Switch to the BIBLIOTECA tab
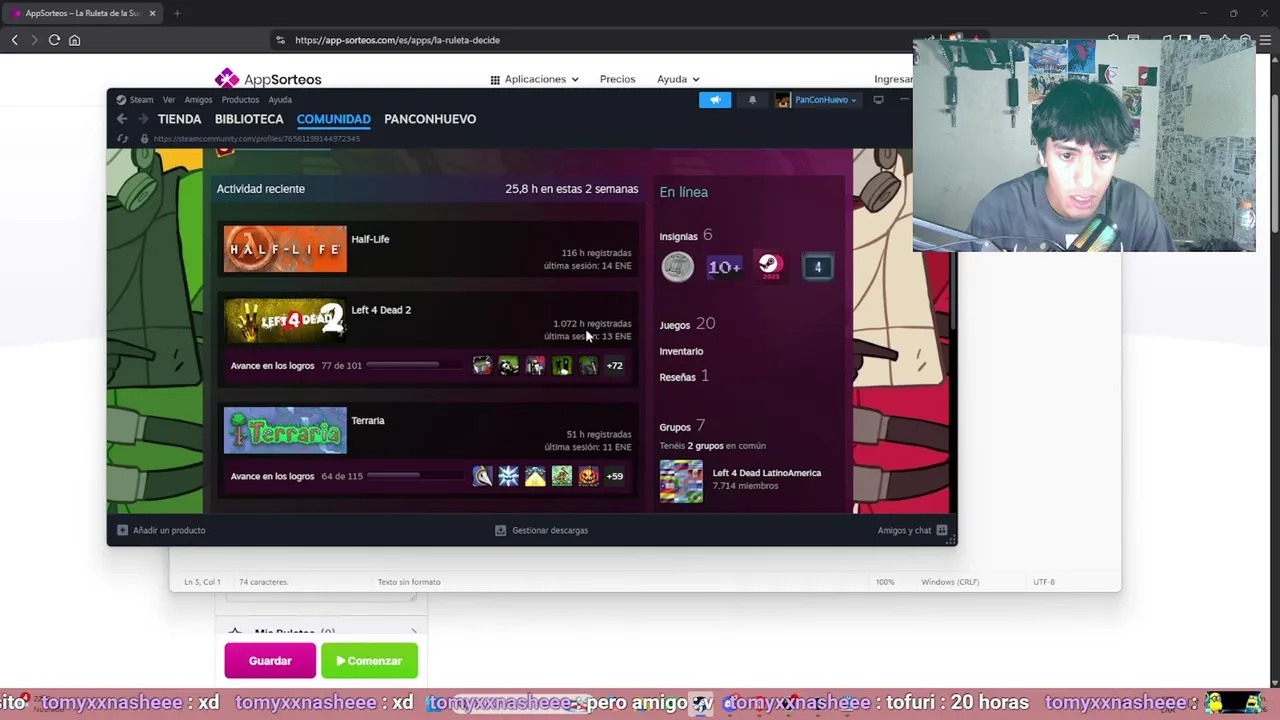Image resolution: width=1280 pixels, height=720 pixels. click(249, 119)
